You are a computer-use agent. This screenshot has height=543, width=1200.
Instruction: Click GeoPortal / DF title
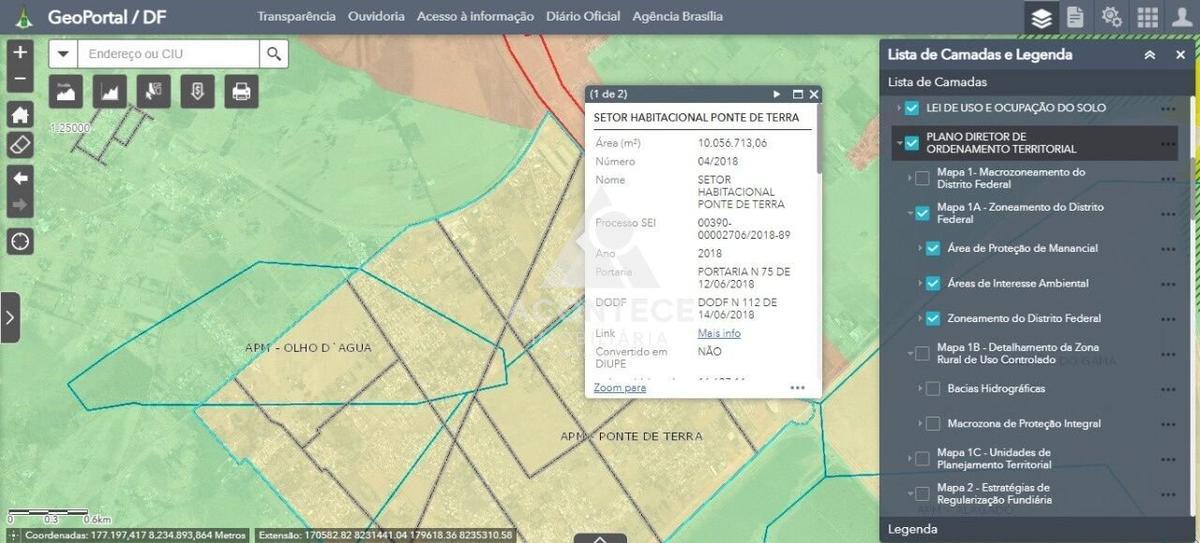click(107, 17)
